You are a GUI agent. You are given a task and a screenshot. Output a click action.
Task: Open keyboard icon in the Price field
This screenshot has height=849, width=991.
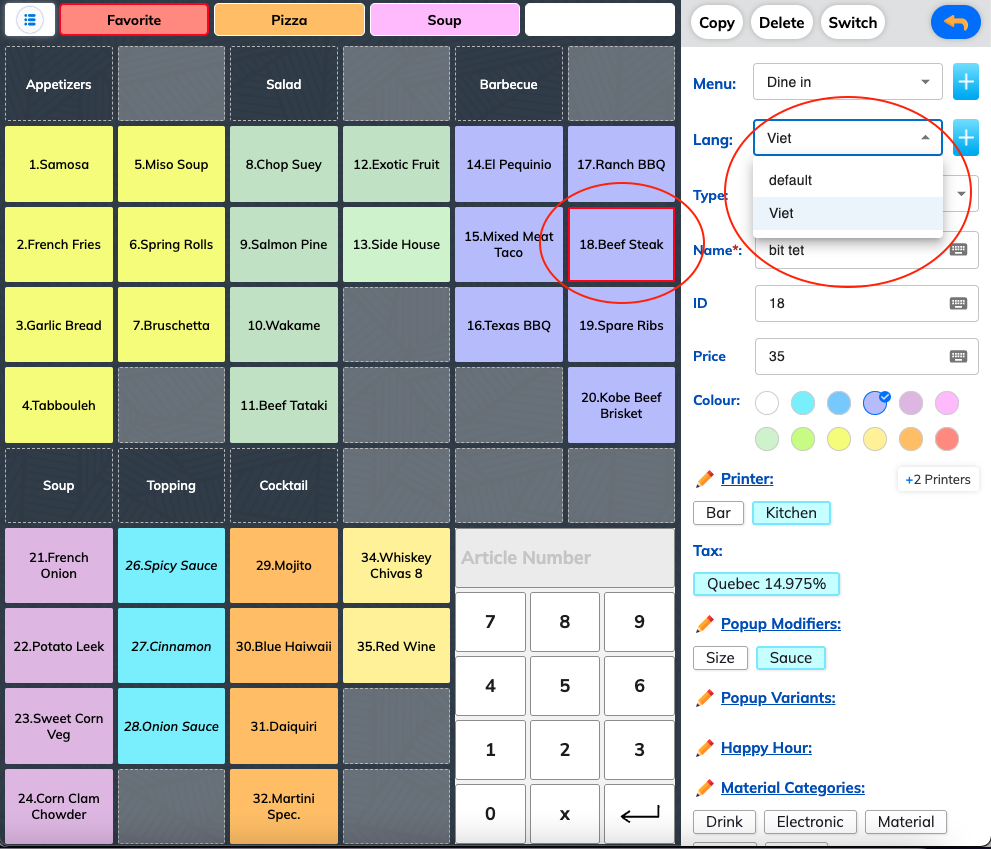pos(958,357)
